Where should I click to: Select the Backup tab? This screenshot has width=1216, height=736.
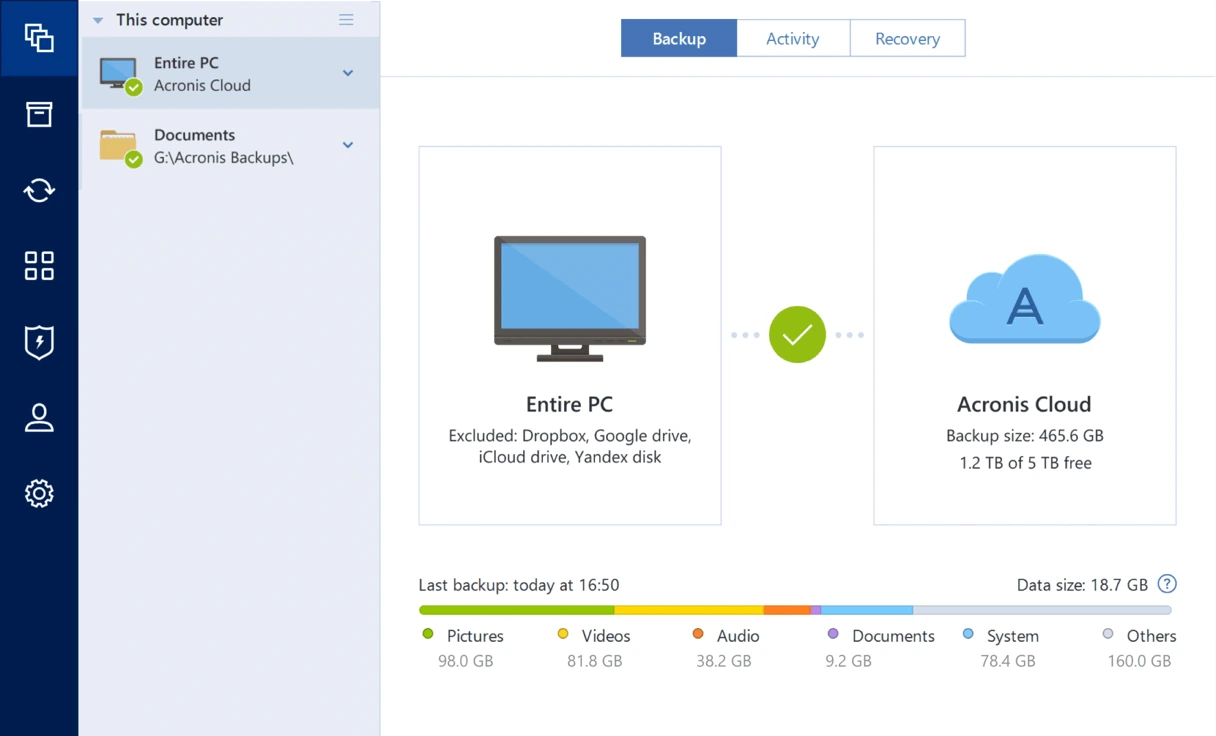(679, 39)
